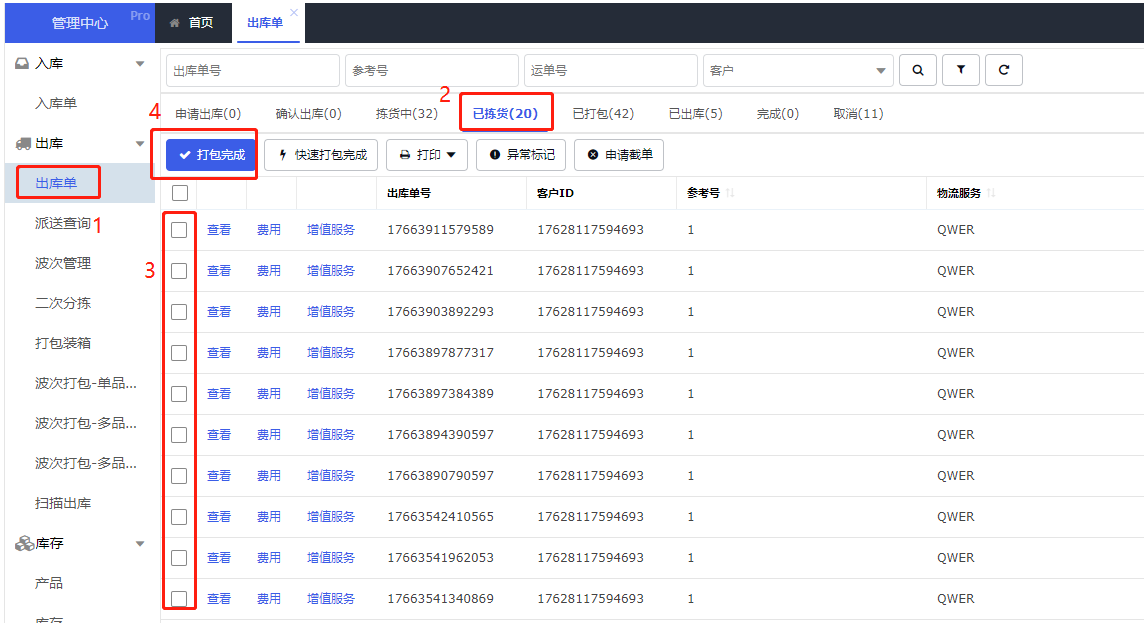This screenshot has height=623, width=1144.
Task: Click the 快速打包完成 button
Action: pyautogui.click(x=321, y=155)
